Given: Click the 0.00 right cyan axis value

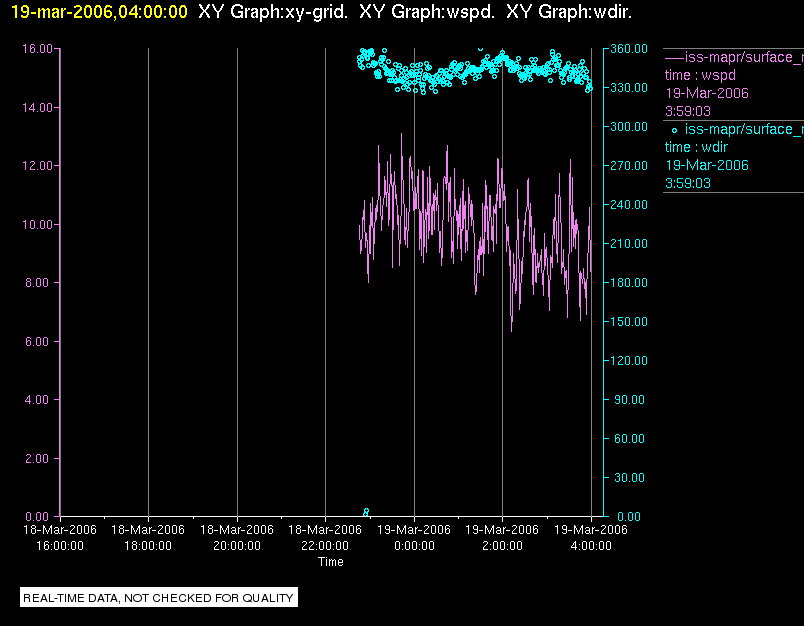Looking at the screenshot, I should coord(629,516).
